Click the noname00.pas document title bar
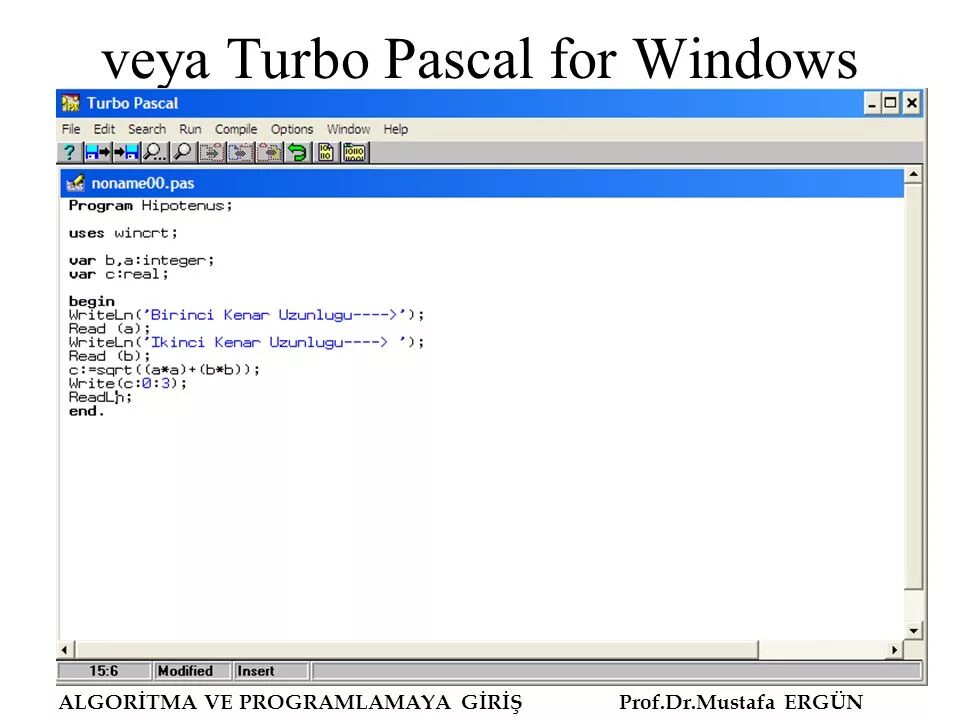This screenshot has width=960, height=720. pos(482,183)
